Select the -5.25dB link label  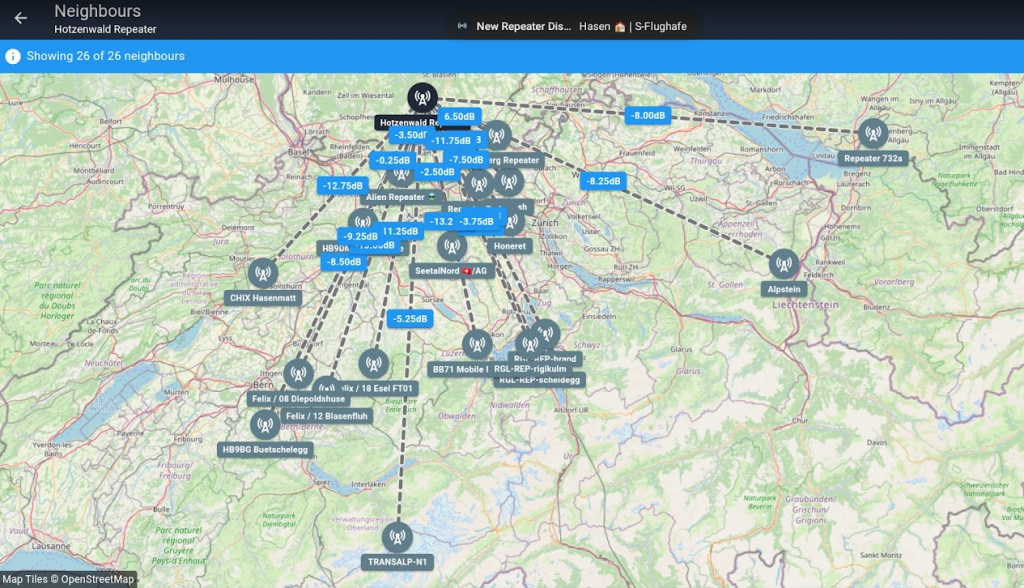[409, 319]
